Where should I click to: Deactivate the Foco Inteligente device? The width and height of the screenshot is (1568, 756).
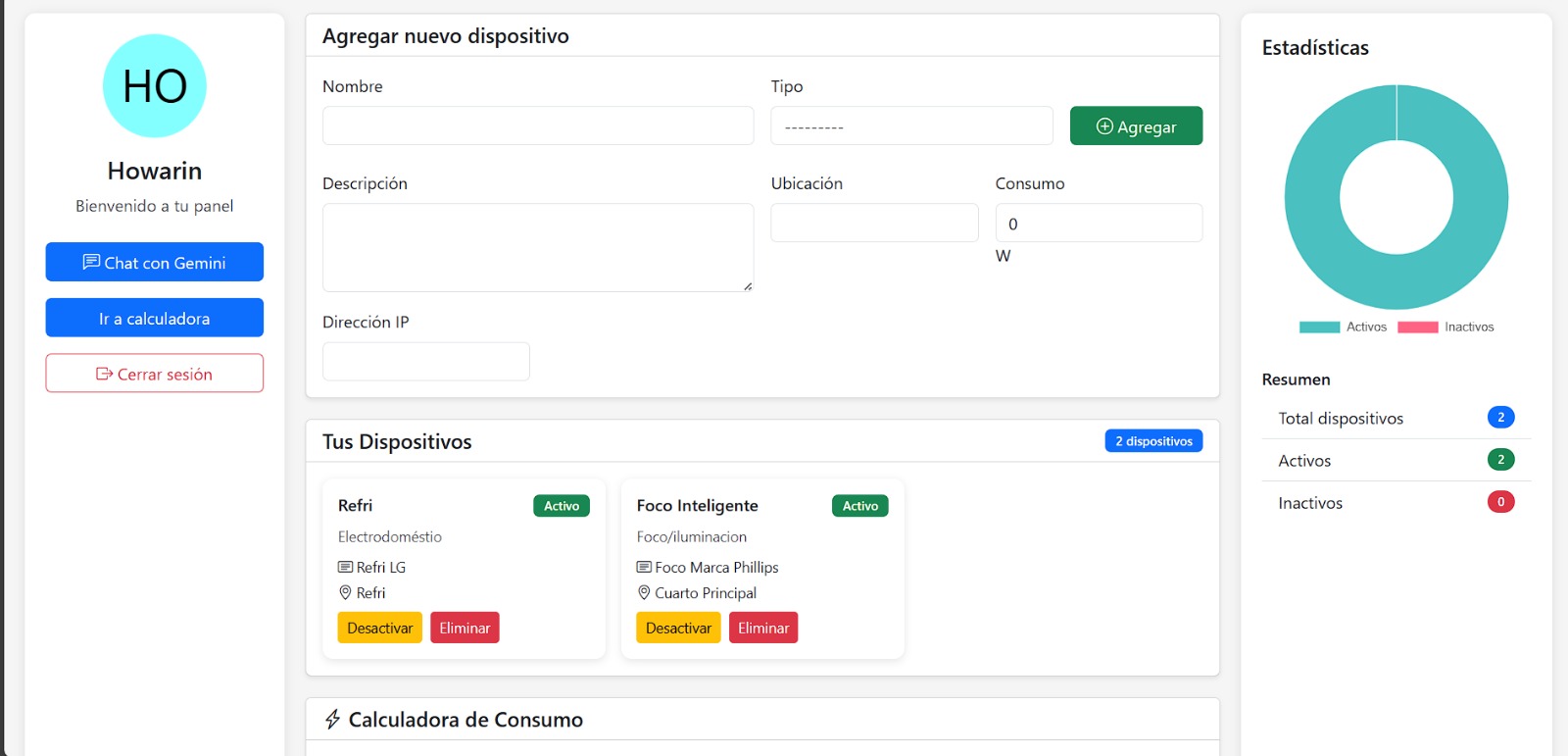tap(678, 628)
